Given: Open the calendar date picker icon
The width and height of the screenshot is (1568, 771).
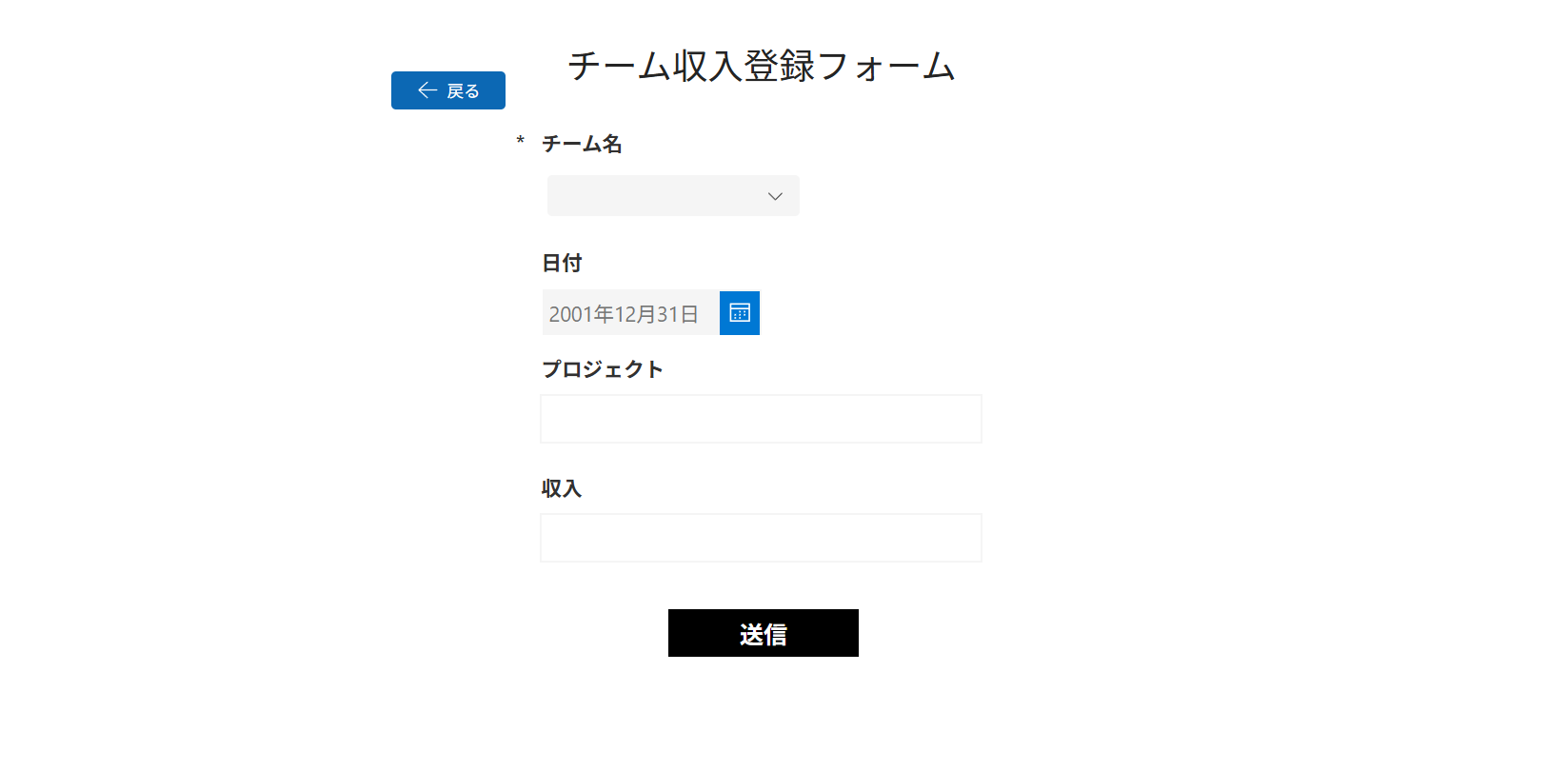Looking at the screenshot, I should click(x=740, y=313).
